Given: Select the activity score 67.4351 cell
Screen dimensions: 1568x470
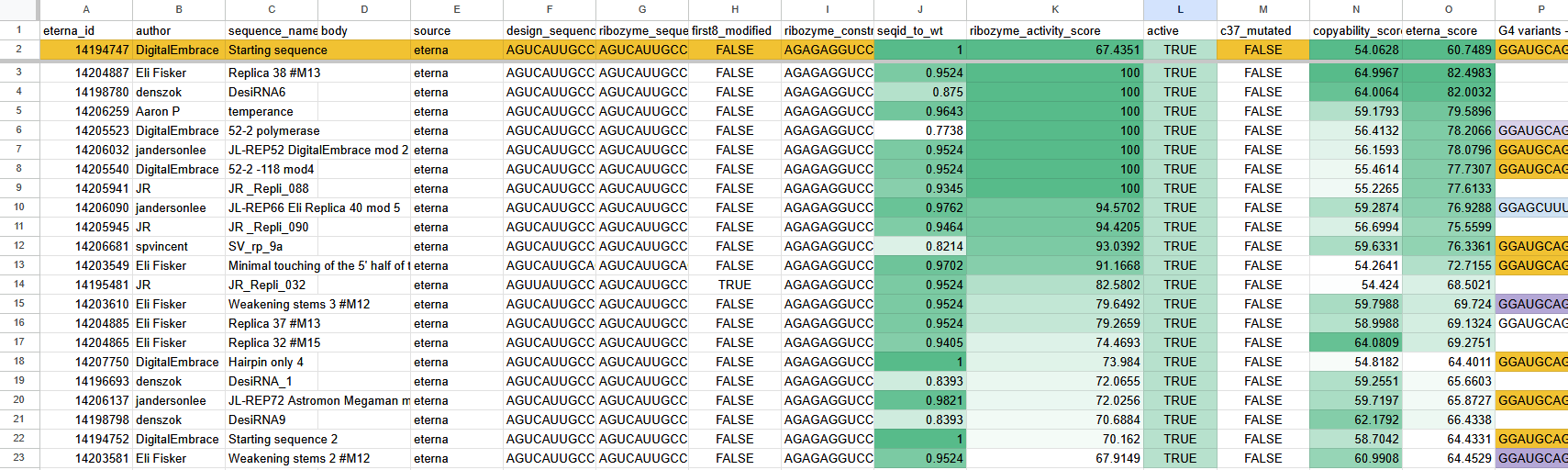Looking at the screenshot, I should pos(1055,50).
